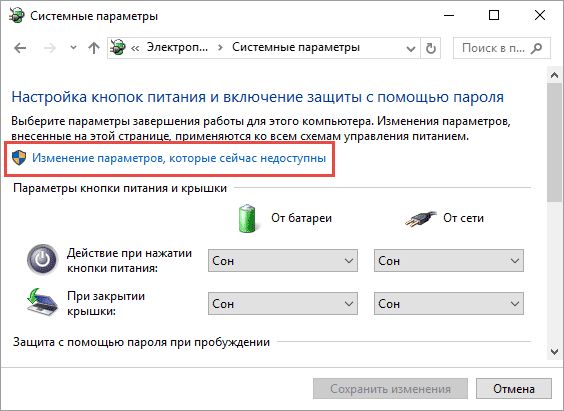Click the 'От сети' column label
This screenshot has height=411, width=564.
(463, 218)
